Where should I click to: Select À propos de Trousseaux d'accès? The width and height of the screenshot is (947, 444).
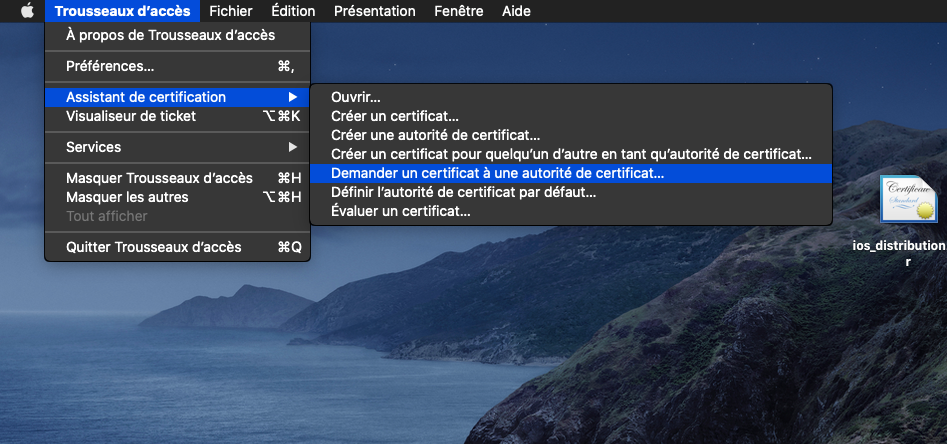tap(177, 36)
